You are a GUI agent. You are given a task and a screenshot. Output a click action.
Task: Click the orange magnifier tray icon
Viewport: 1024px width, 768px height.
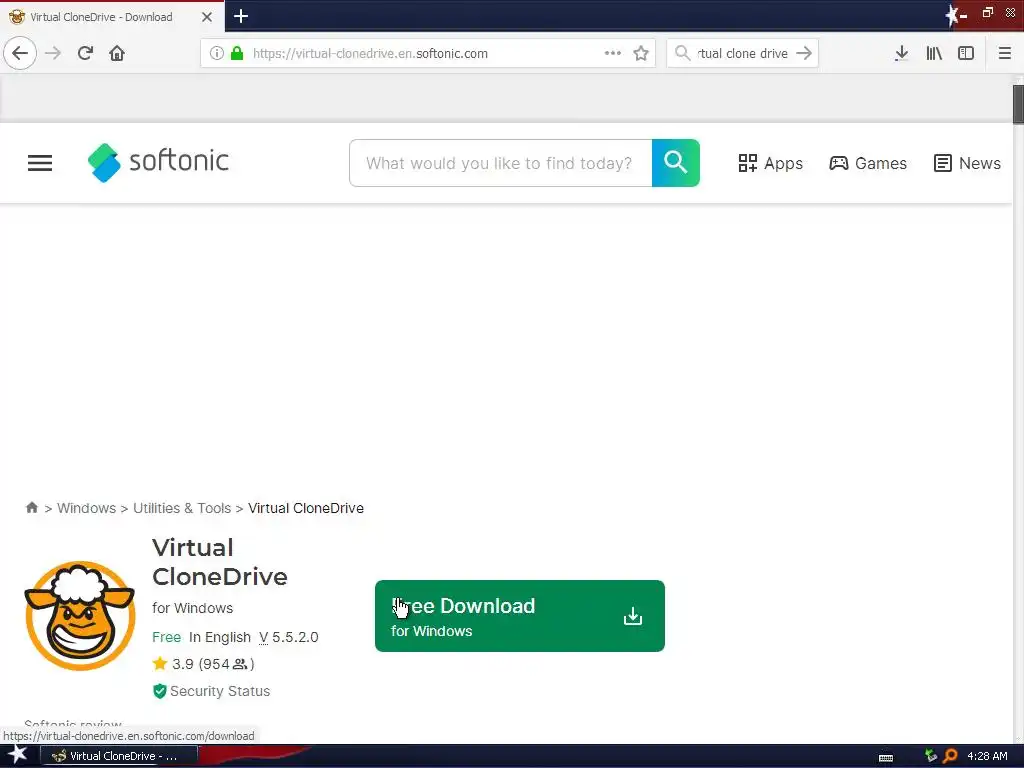(950, 756)
